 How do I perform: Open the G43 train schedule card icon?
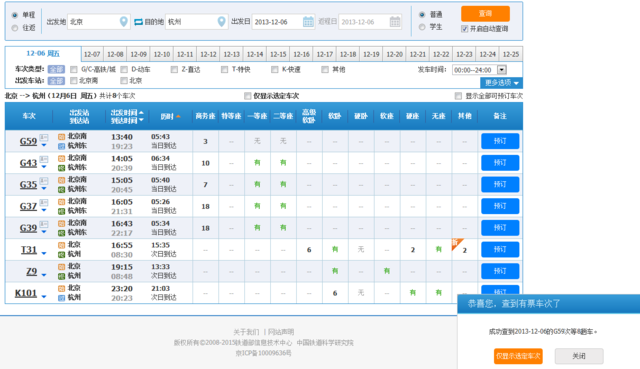(x=44, y=159)
